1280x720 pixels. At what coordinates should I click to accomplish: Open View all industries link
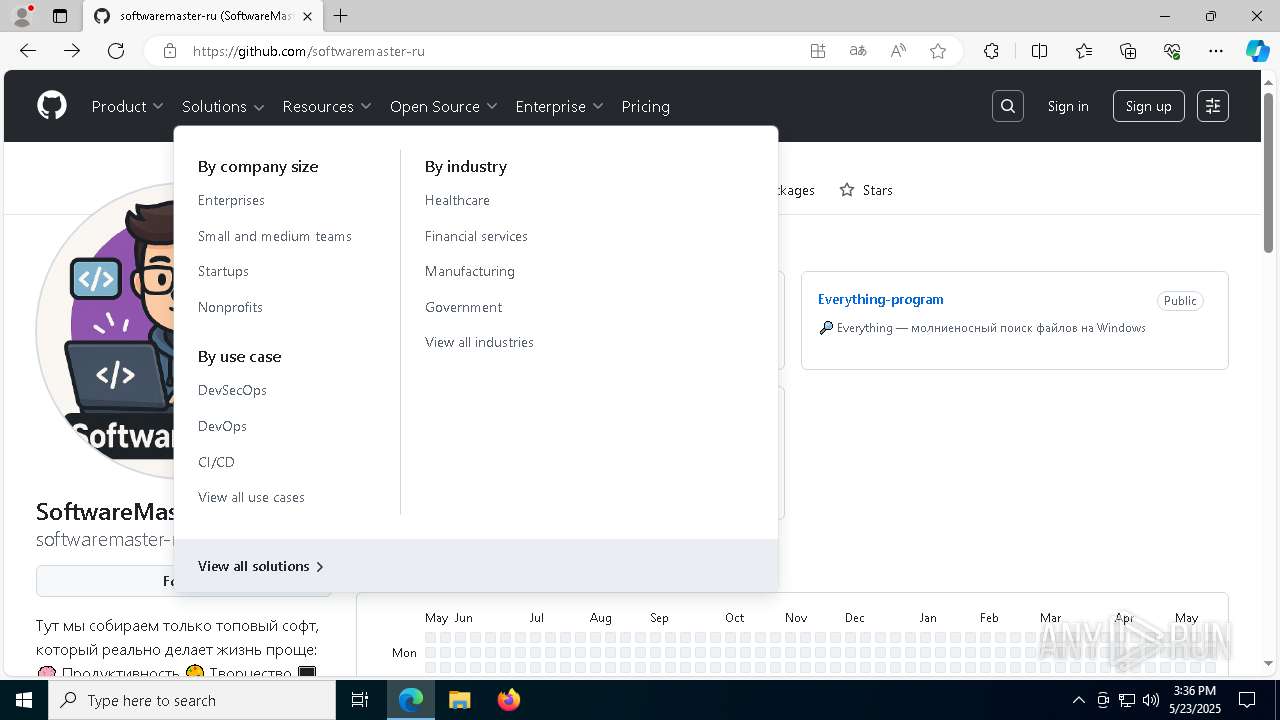pyautogui.click(x=479, y=342)
